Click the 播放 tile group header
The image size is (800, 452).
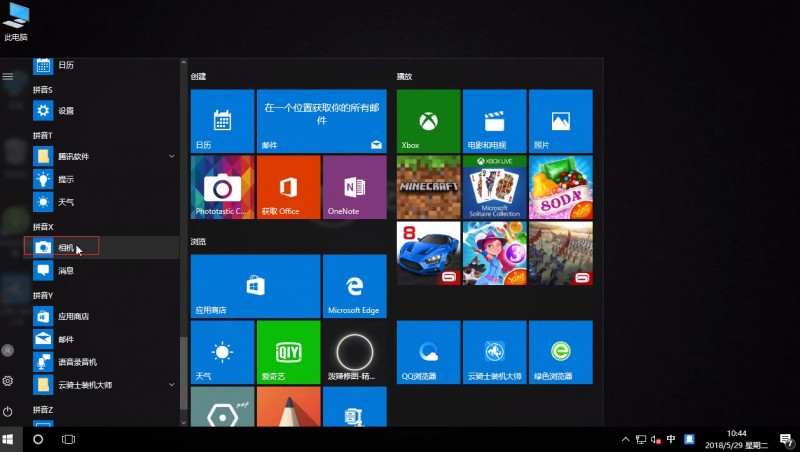tap(404, 77)
